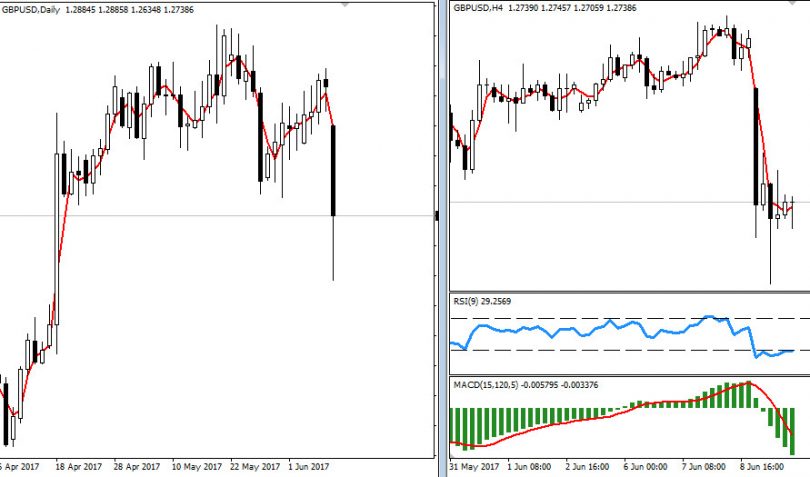This screenshot has height=477, width=810.
Task: Click the 7 Jun 08:00 time label
Action: (703, 467)
